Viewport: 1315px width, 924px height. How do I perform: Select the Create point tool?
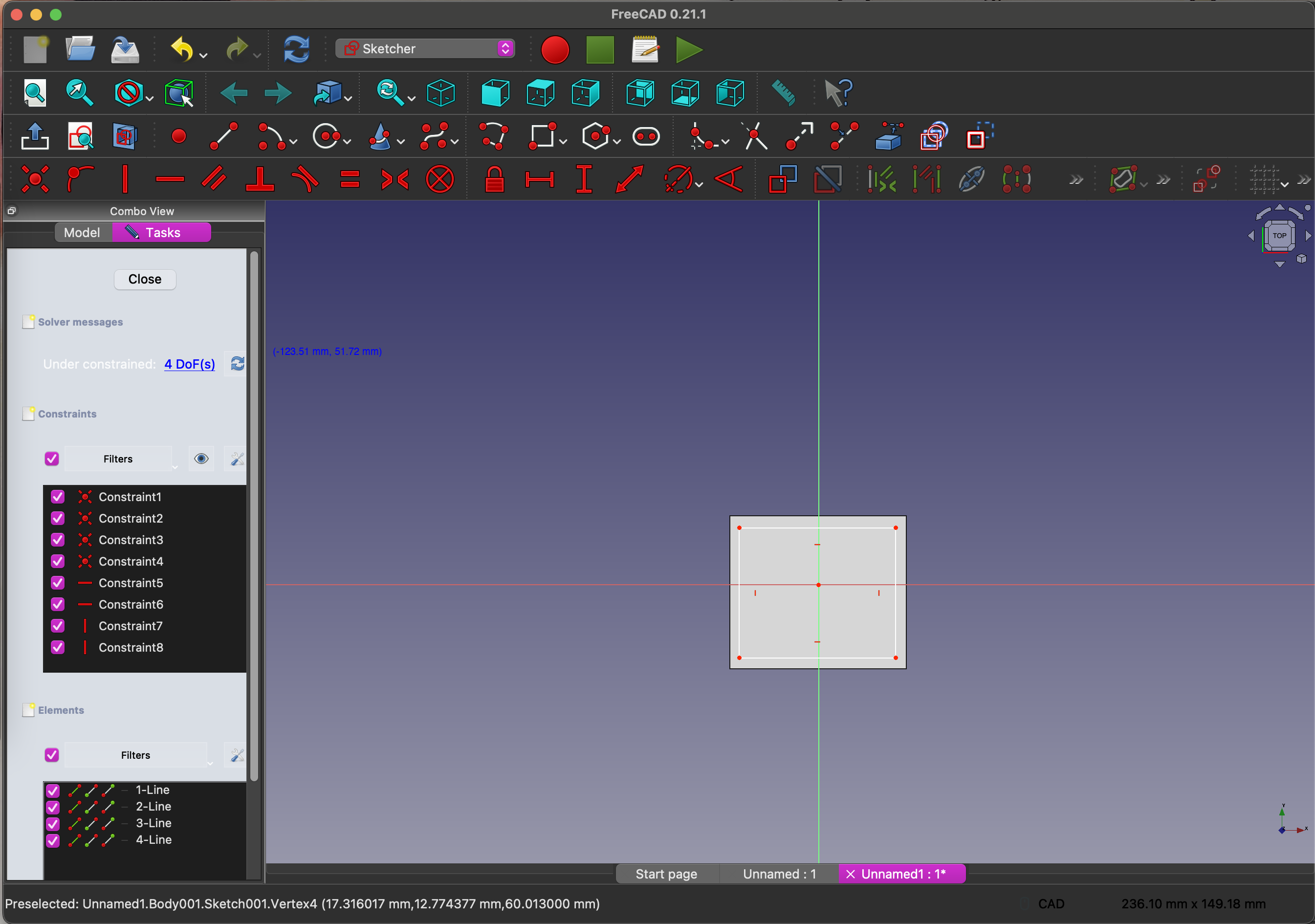point(179,136)
